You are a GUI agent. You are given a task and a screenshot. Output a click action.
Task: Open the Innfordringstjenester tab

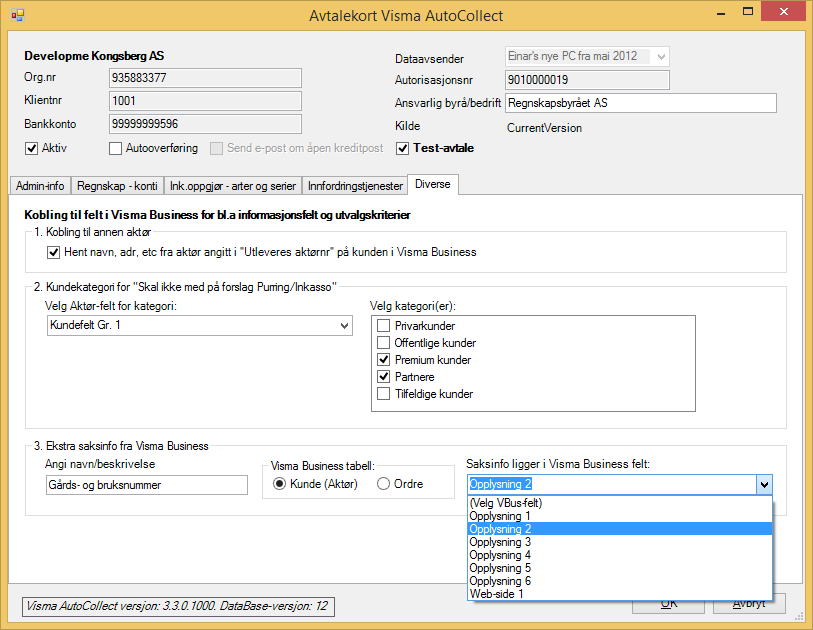pyautogui.click(x=355, y=186)
